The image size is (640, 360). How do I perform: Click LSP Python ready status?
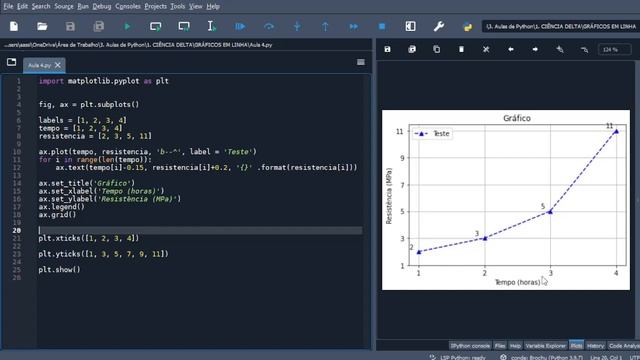pos(458,357)
